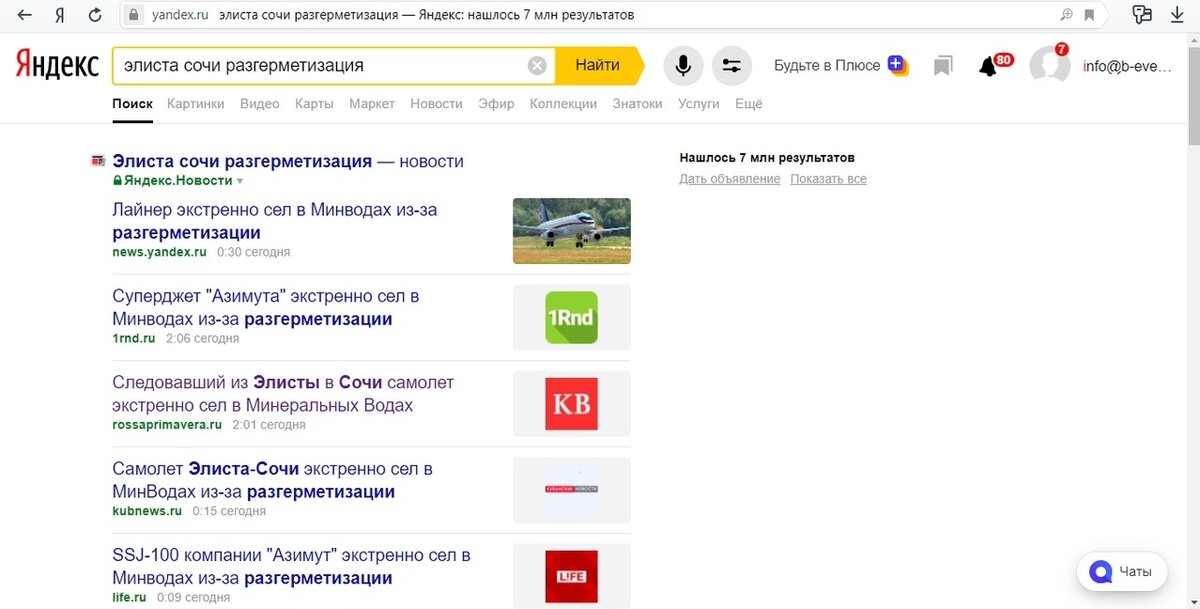Click the Дать объявление link
Screen dimensions: 1200x609
[x=730, y=179]
